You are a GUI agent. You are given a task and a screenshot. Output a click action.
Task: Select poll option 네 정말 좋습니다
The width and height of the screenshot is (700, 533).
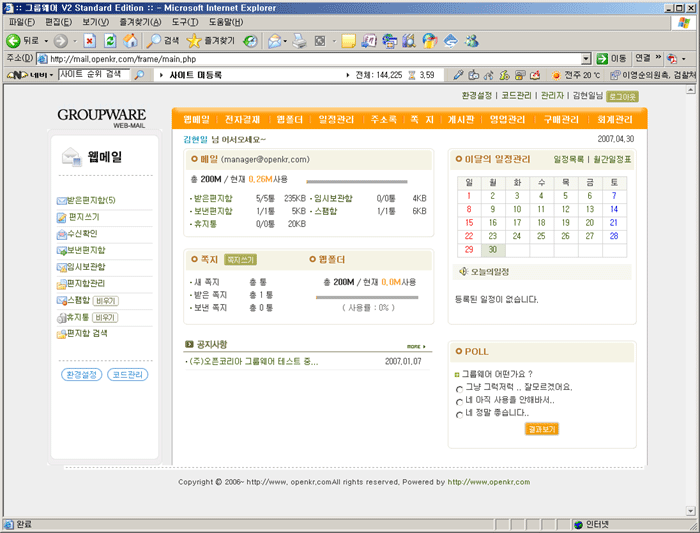coord(459,413)
